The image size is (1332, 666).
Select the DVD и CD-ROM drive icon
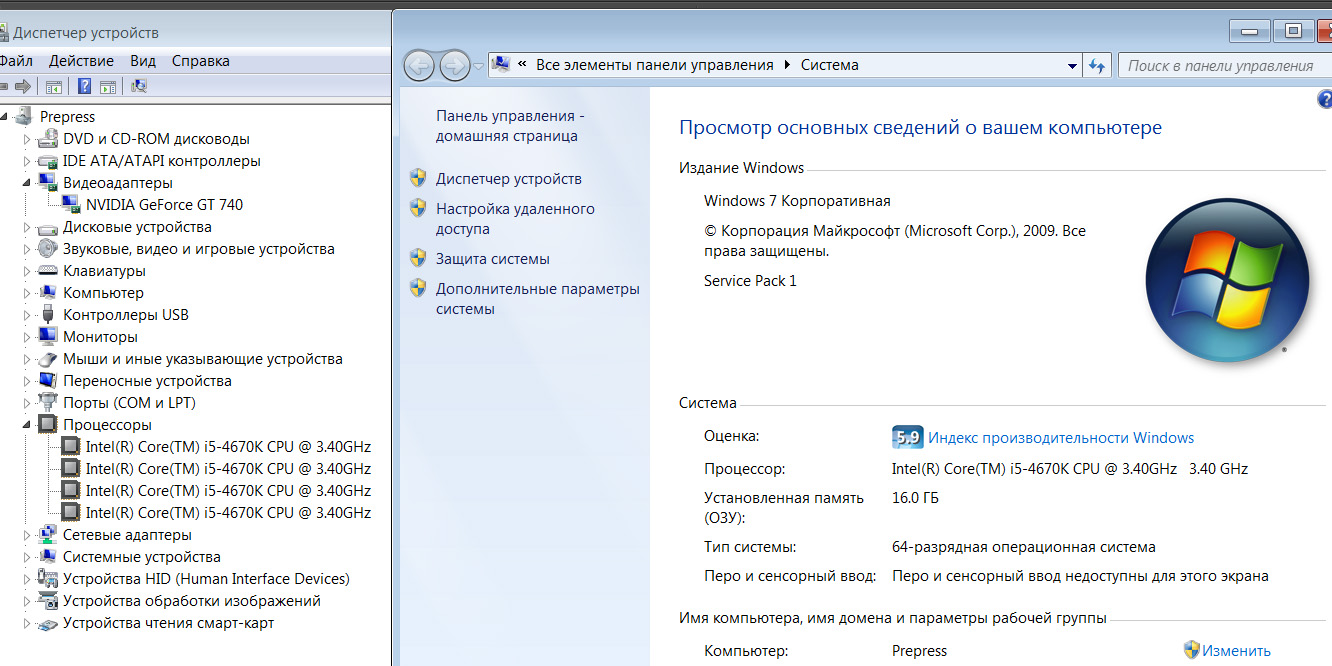47,139
